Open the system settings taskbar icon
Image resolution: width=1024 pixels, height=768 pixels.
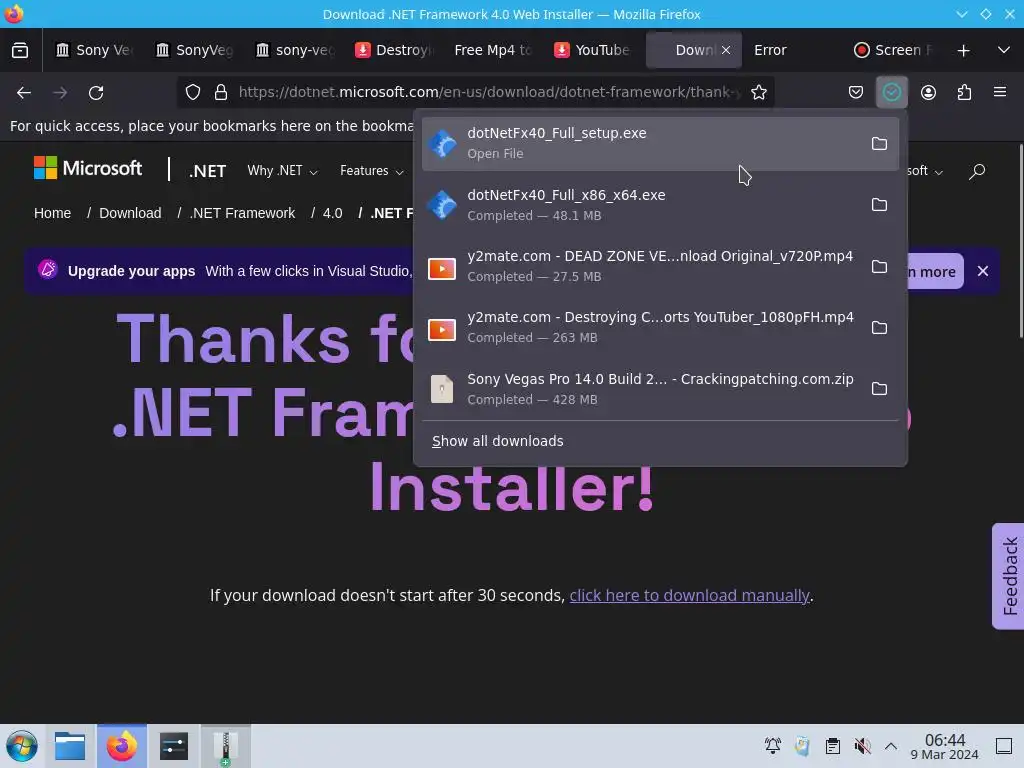click(174, 746)
